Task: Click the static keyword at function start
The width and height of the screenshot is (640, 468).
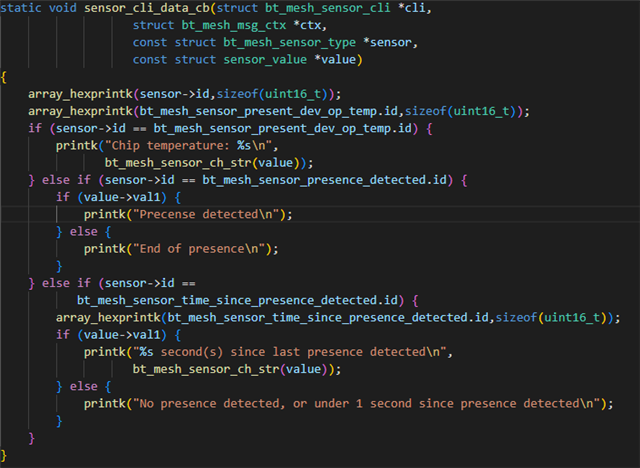Action: tap(21, 8)
